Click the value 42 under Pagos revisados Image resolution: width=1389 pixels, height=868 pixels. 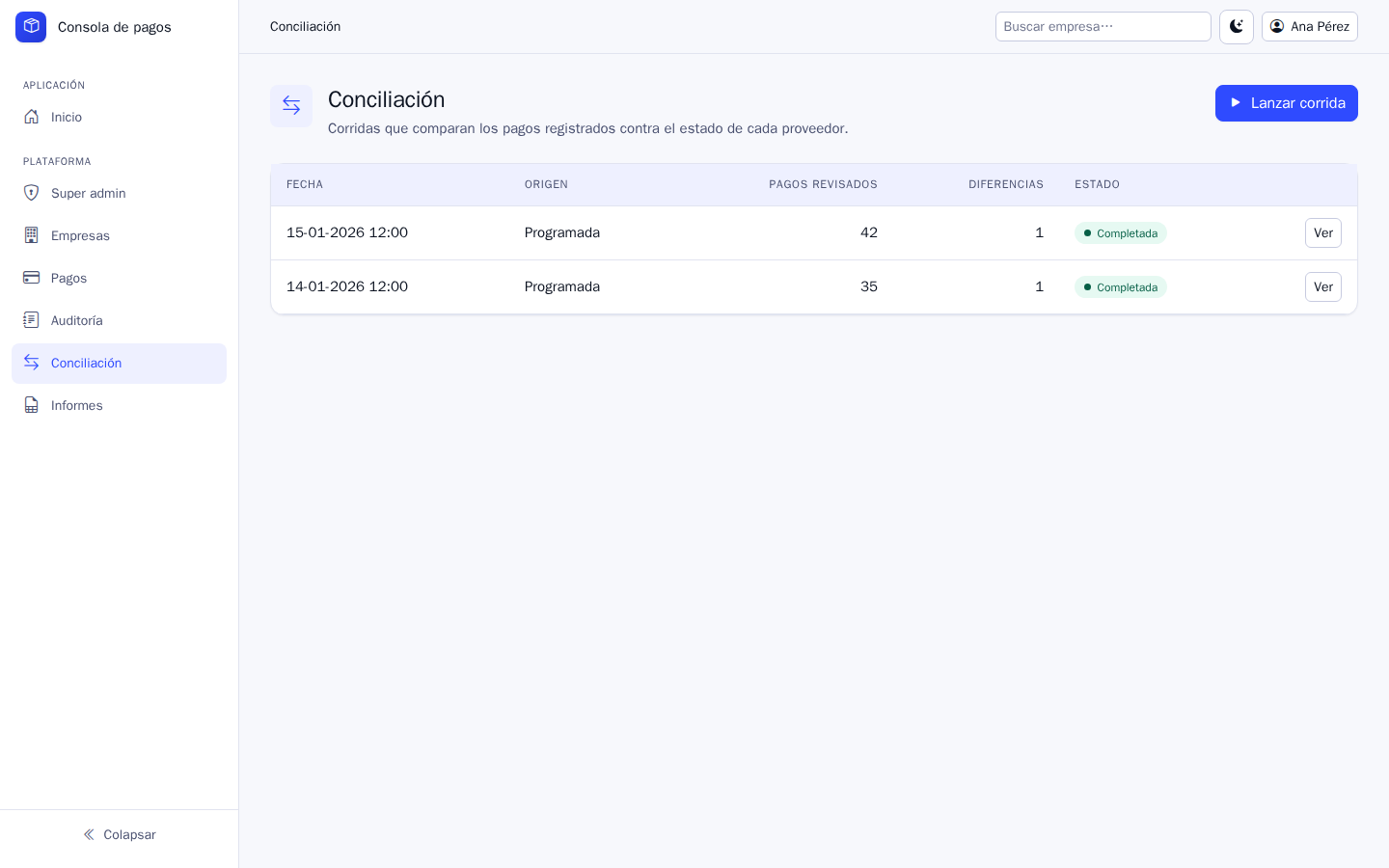pos(869,232)
